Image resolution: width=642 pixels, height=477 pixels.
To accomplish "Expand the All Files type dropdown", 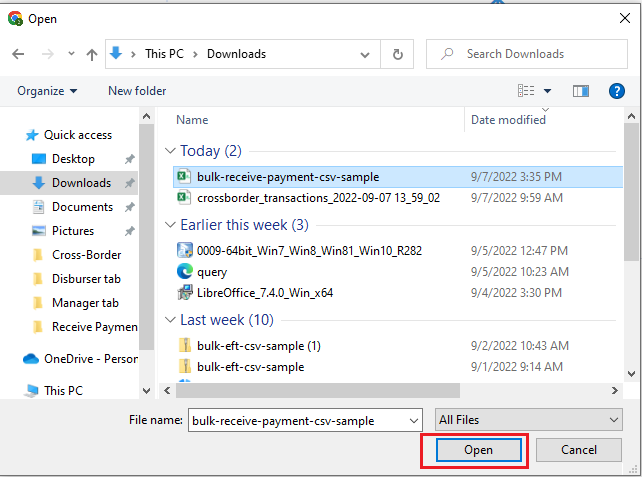I will pyautogui.click(x=529, y=420).
